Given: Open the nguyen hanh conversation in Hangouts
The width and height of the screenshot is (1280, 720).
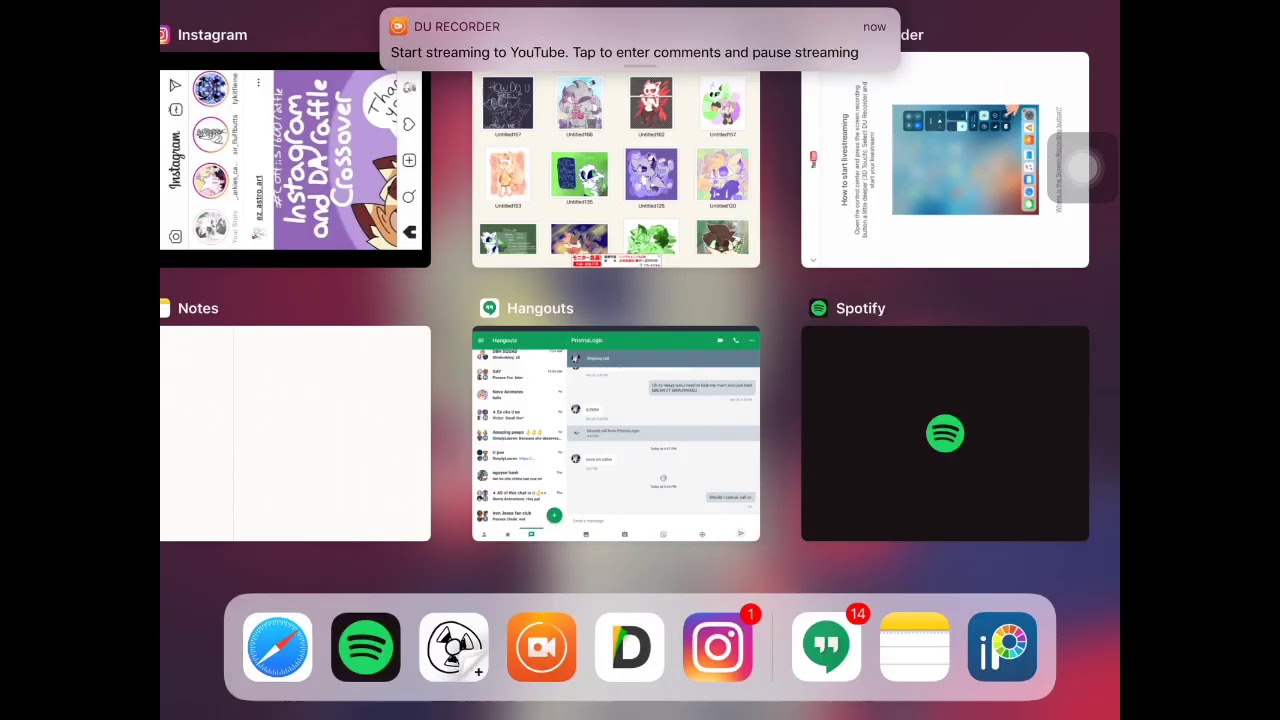Looking at the screenshot, I should [x=519, y=475].
